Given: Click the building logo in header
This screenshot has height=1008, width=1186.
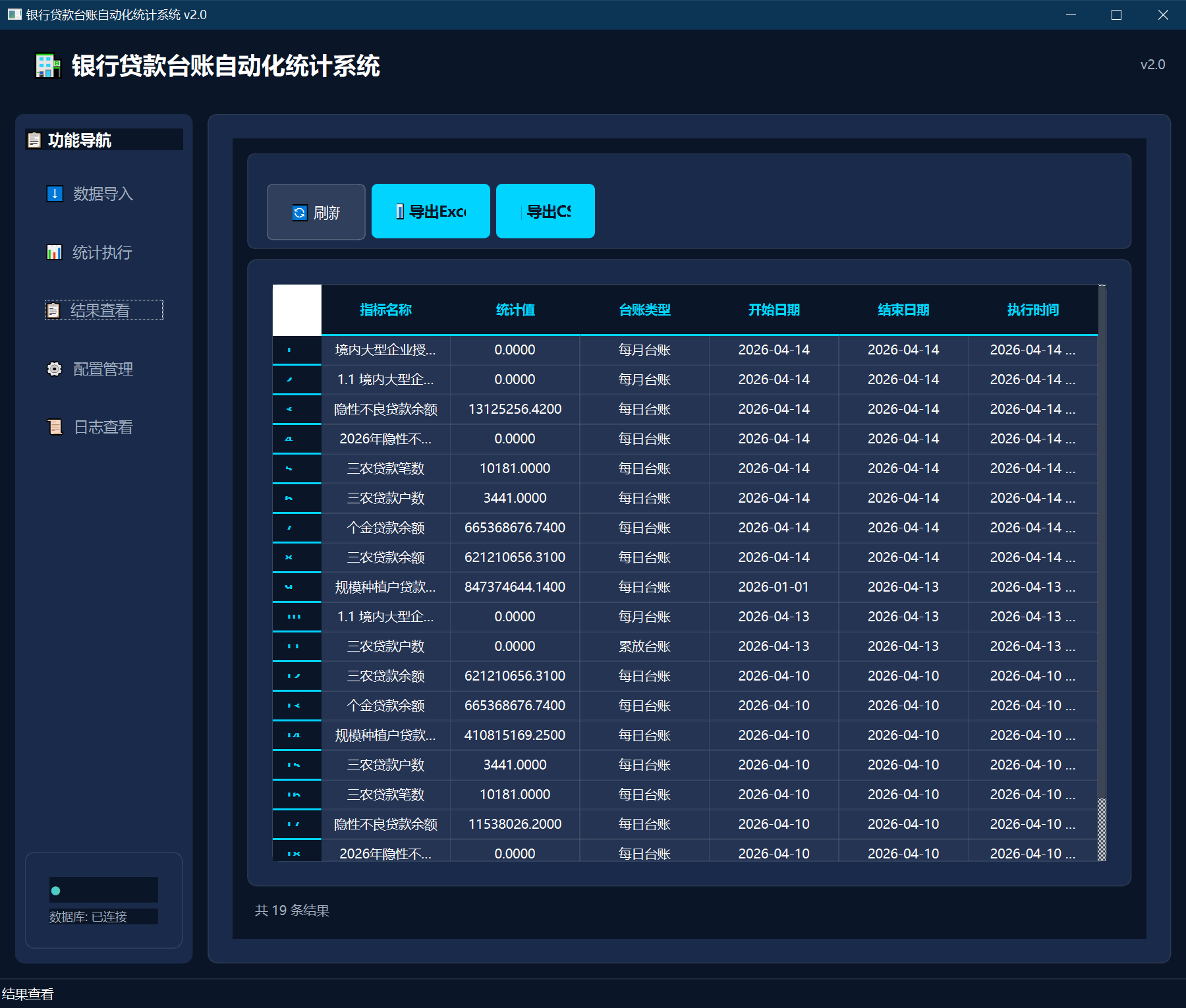Looking at the screenshot, I should click(x=48, y=66).
